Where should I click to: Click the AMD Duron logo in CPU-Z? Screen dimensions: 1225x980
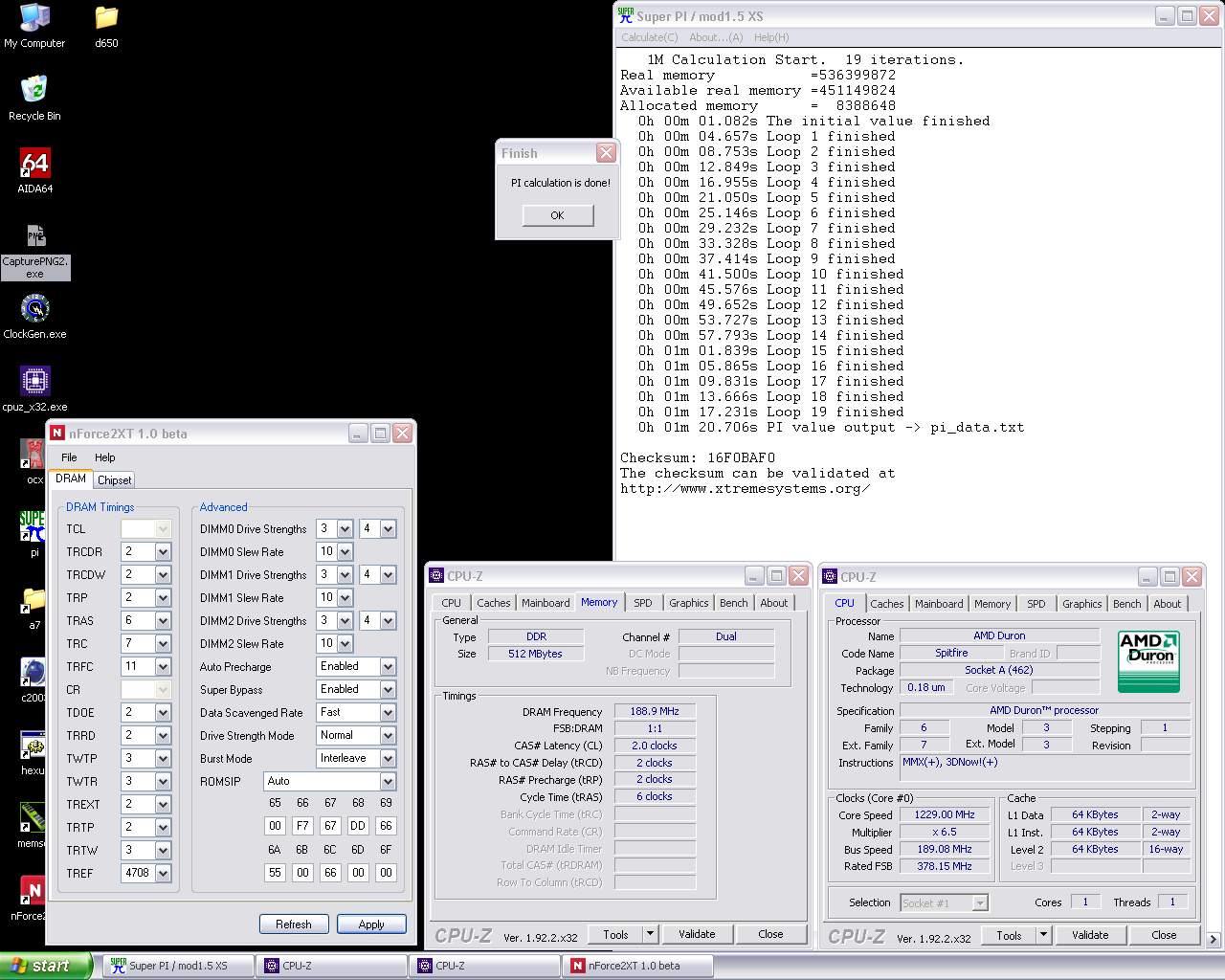1148,661
